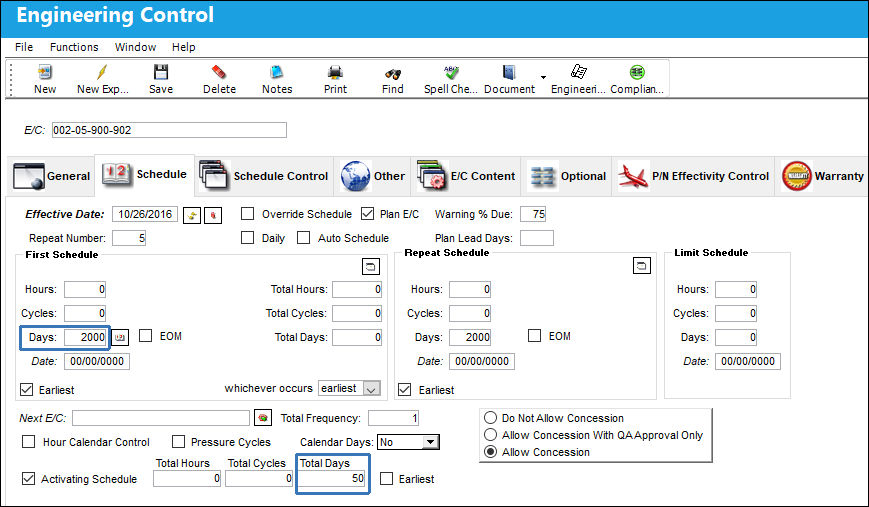Uncheck Earliest in Repeat Schedule
Image resolution: width=869 pixels, height=507 pixels.
[x=405, y=390]
